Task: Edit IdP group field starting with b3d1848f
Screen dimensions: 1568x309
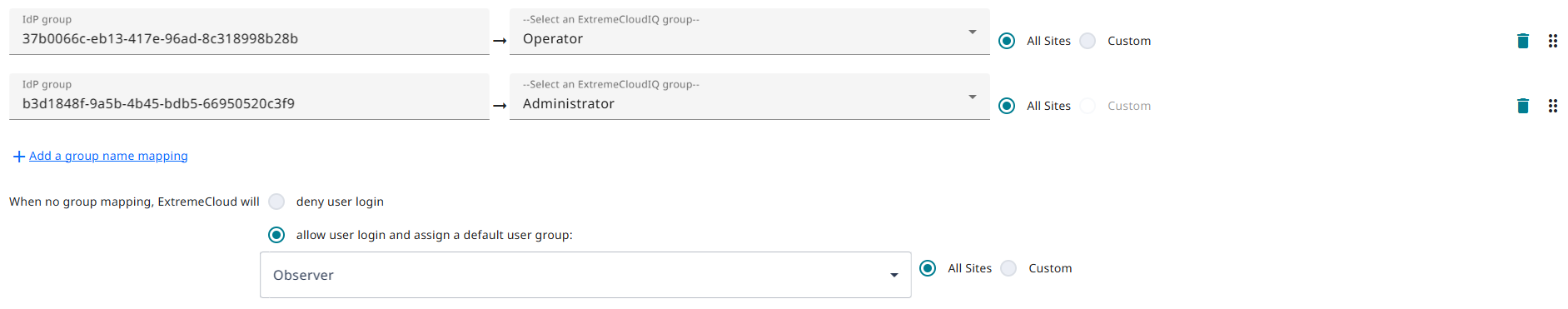Action: pyautogui.click(x=249, y=97)
